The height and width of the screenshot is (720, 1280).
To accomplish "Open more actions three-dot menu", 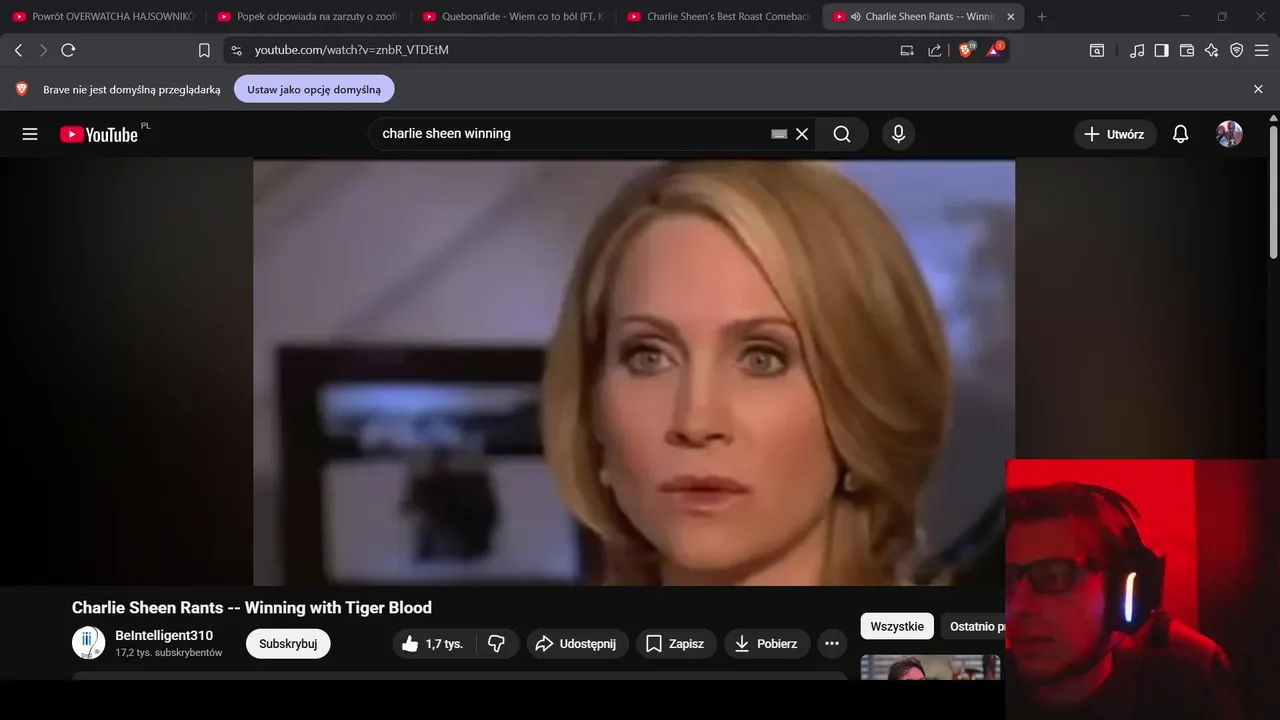I will (x=832, y=644).
